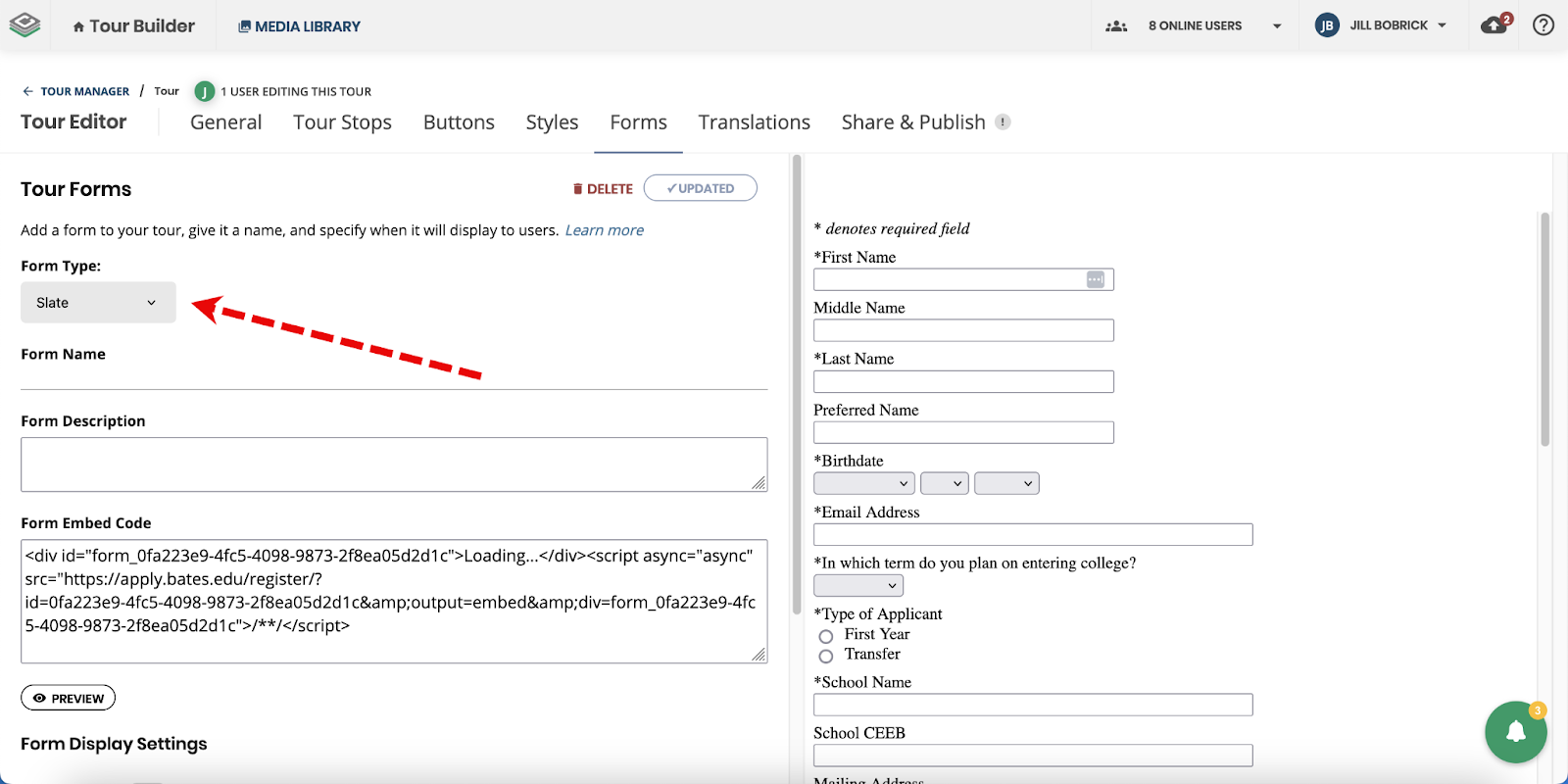Click the Email Address field
The width and height of the screenshot is (1568, 784).
click(1033, 534)
